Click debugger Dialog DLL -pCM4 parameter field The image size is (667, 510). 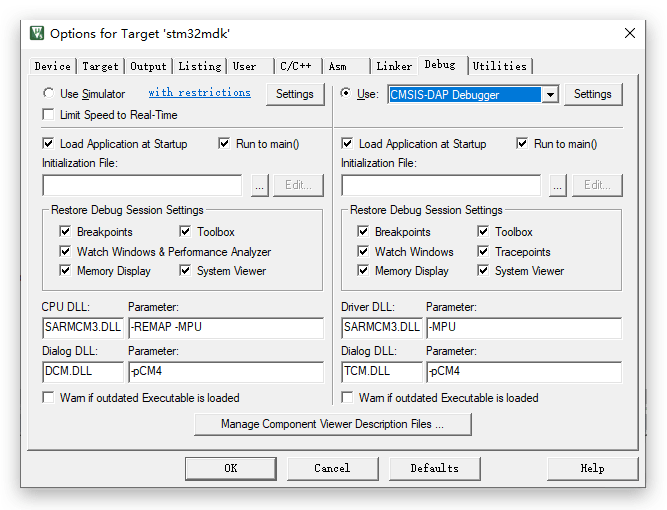(524, 372)
